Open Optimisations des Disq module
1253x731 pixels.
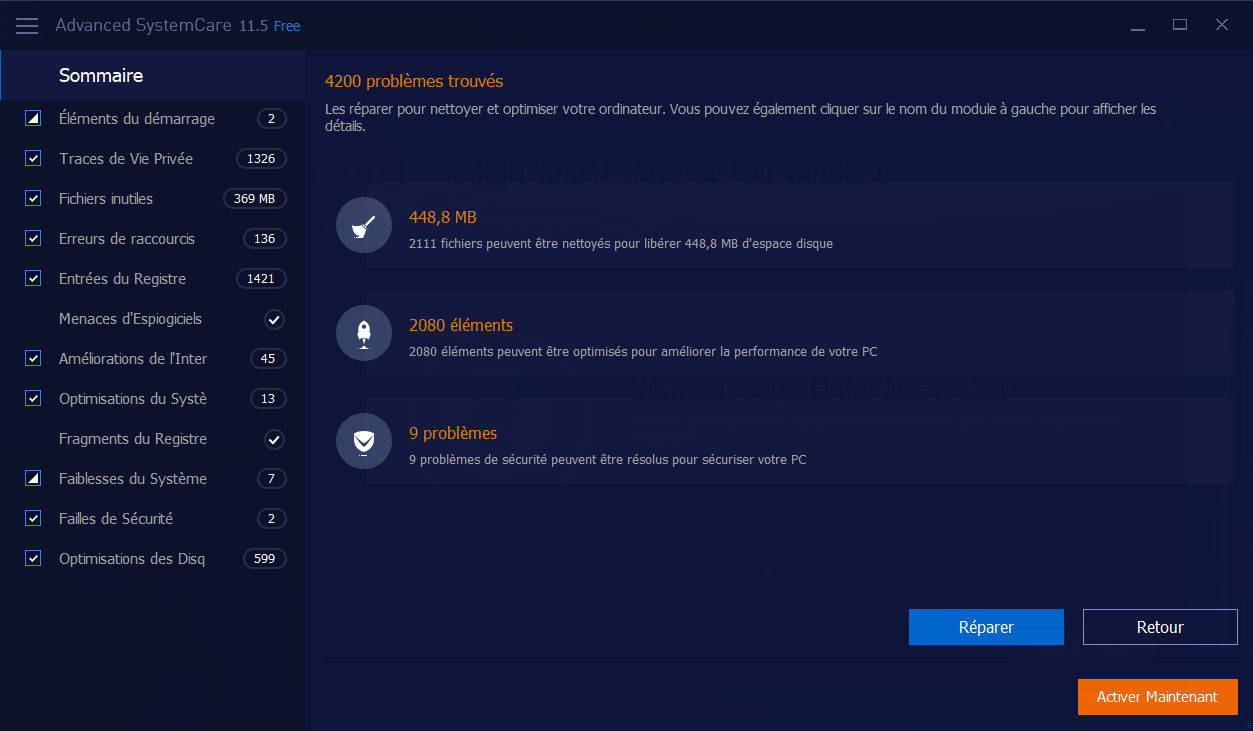132,559
